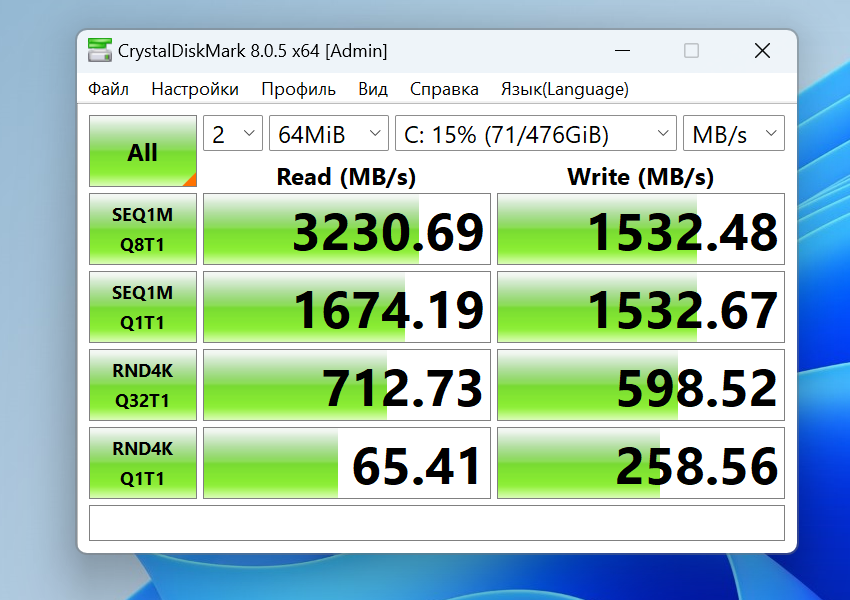Expand the test count dropdown showing 2
The height and width of the screenshot is (600, 850).
[233, 133]
